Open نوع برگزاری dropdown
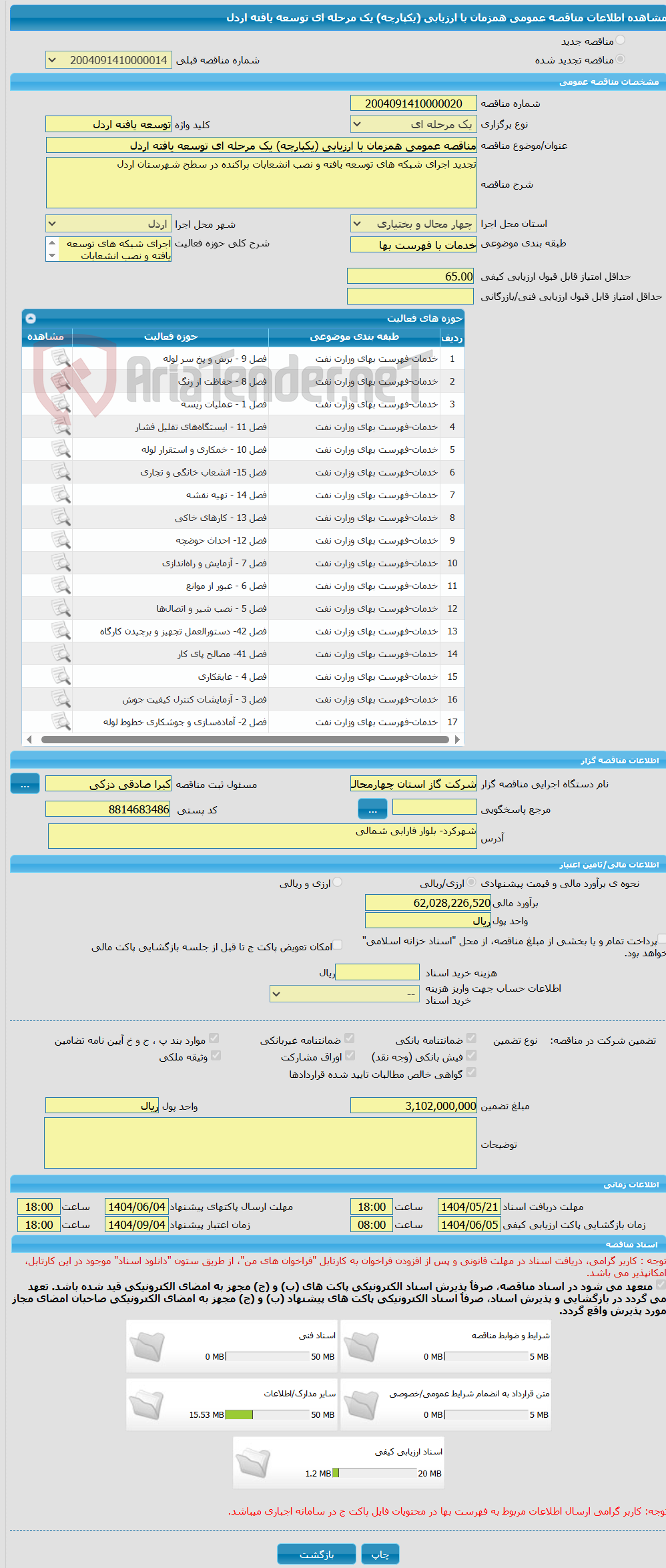Viewport: 666px width, 1568px height. click(x=414, y=124)
